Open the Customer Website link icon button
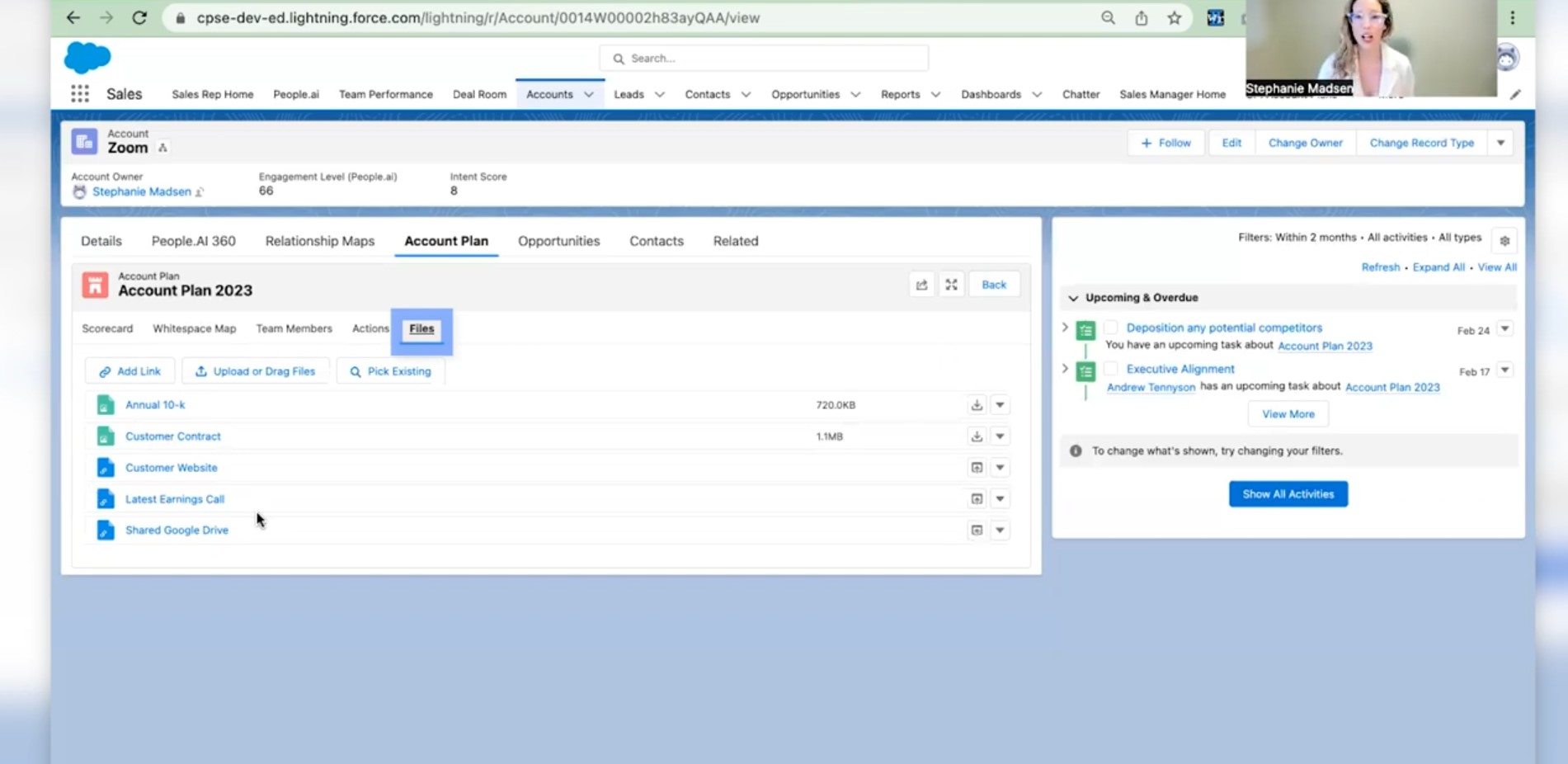The width and height of the screenshot is (1568, 764). (x=977, y=468)
